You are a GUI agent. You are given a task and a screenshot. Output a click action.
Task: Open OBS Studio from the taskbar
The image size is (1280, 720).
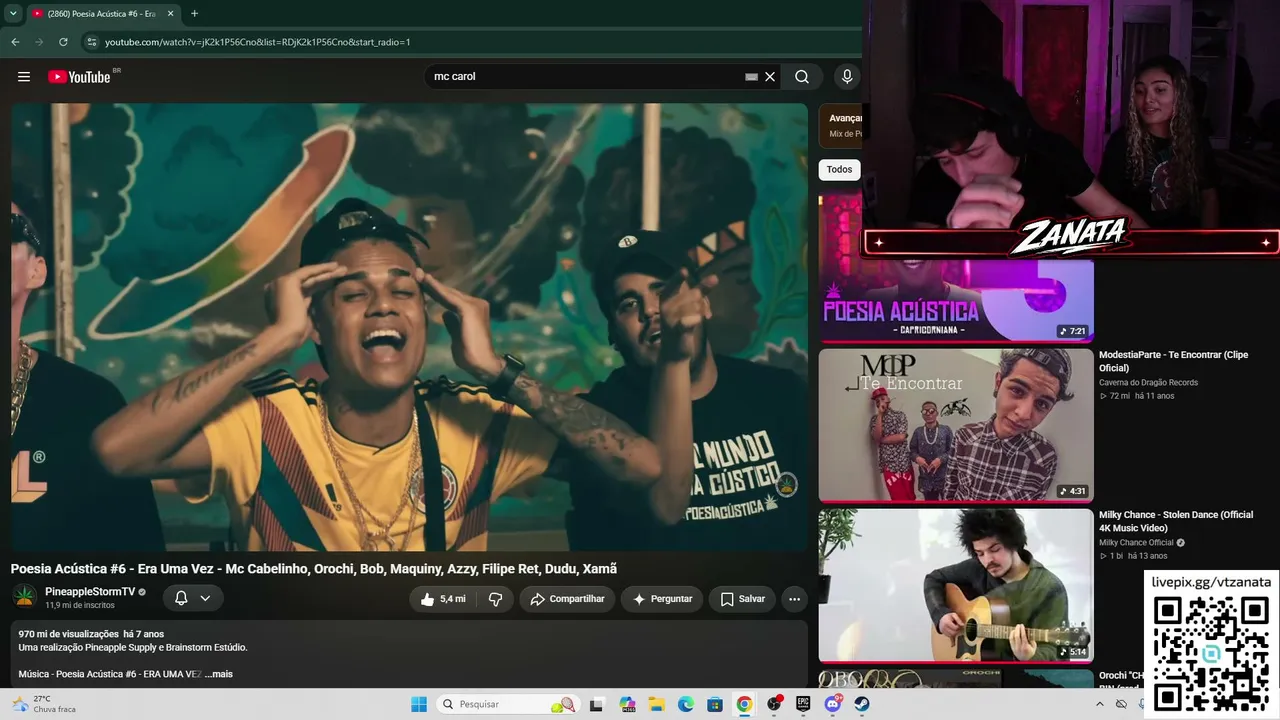pyautogui.click(x=774, y=704)
